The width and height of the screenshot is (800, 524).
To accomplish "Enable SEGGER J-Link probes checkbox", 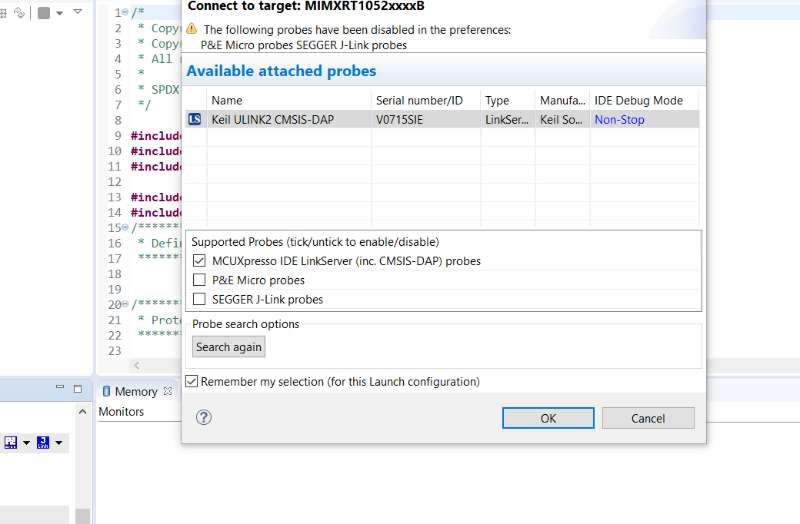I will tap(199, 299).
